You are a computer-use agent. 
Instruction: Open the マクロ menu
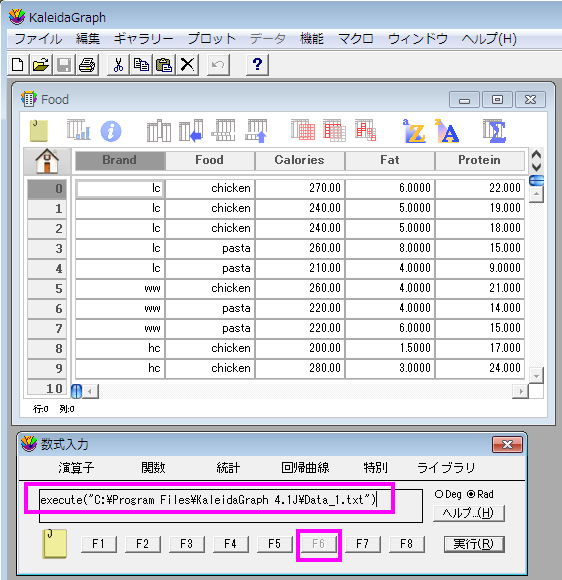click(x=356, y=38)
